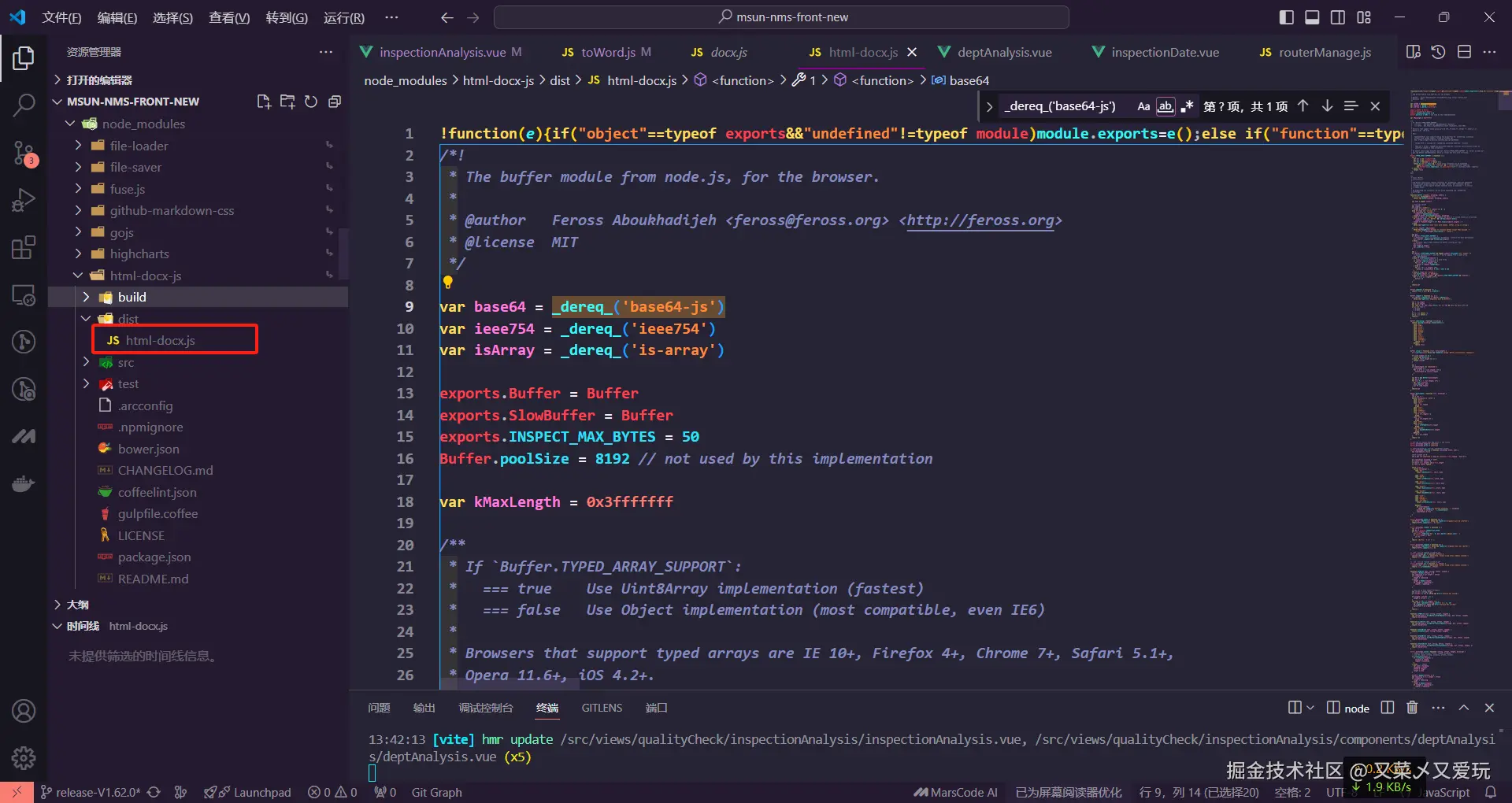This screenshot has height=803, width=1512.
Task: Expand the file-loader folder
Action: point(78,146)
